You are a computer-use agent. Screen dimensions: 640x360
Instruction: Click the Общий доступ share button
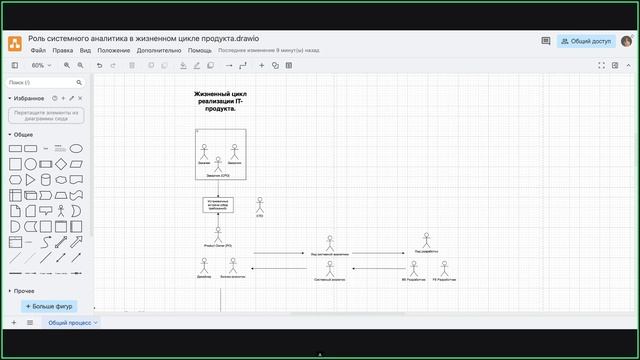(586, 41)
